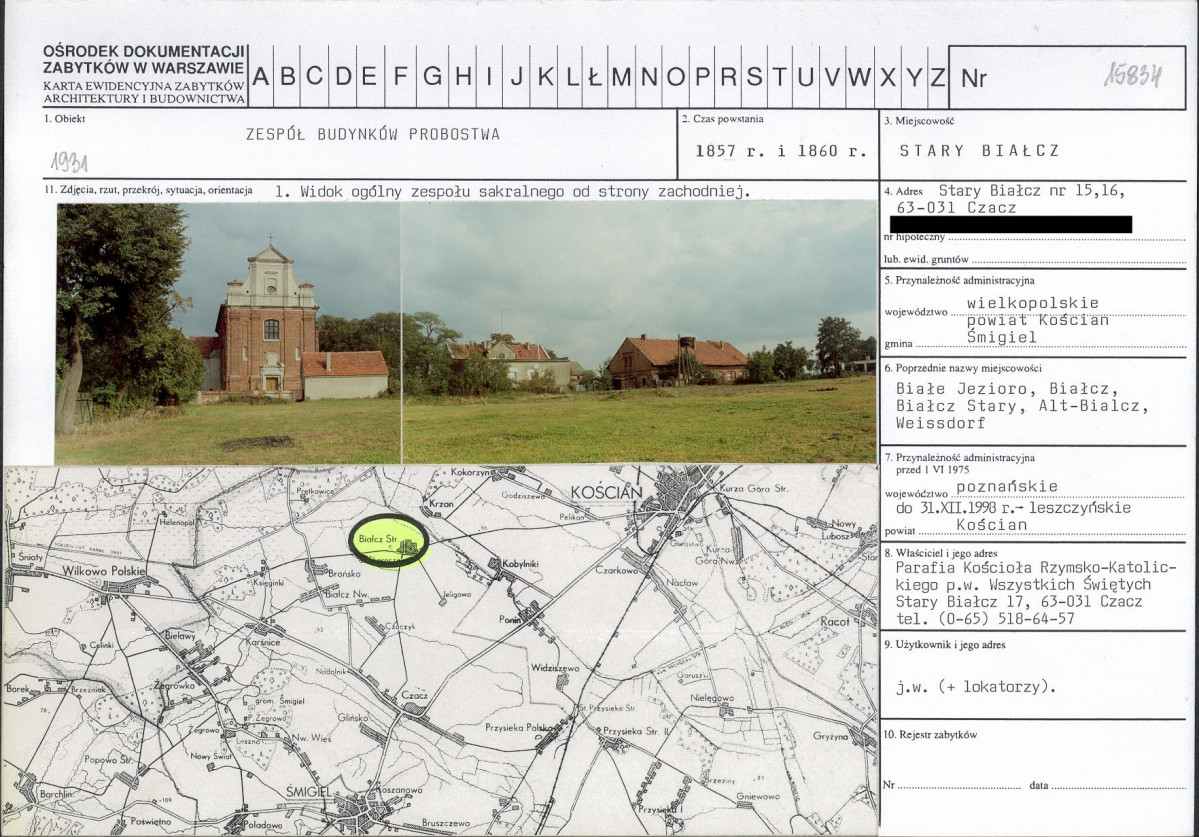Click the address 'Stary Białcz nr 15,16,'

(x=1032, y=190)
